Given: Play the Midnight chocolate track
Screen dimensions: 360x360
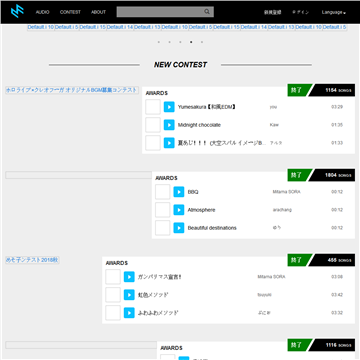Looking at the screenshot, I should tap(169, 125).
